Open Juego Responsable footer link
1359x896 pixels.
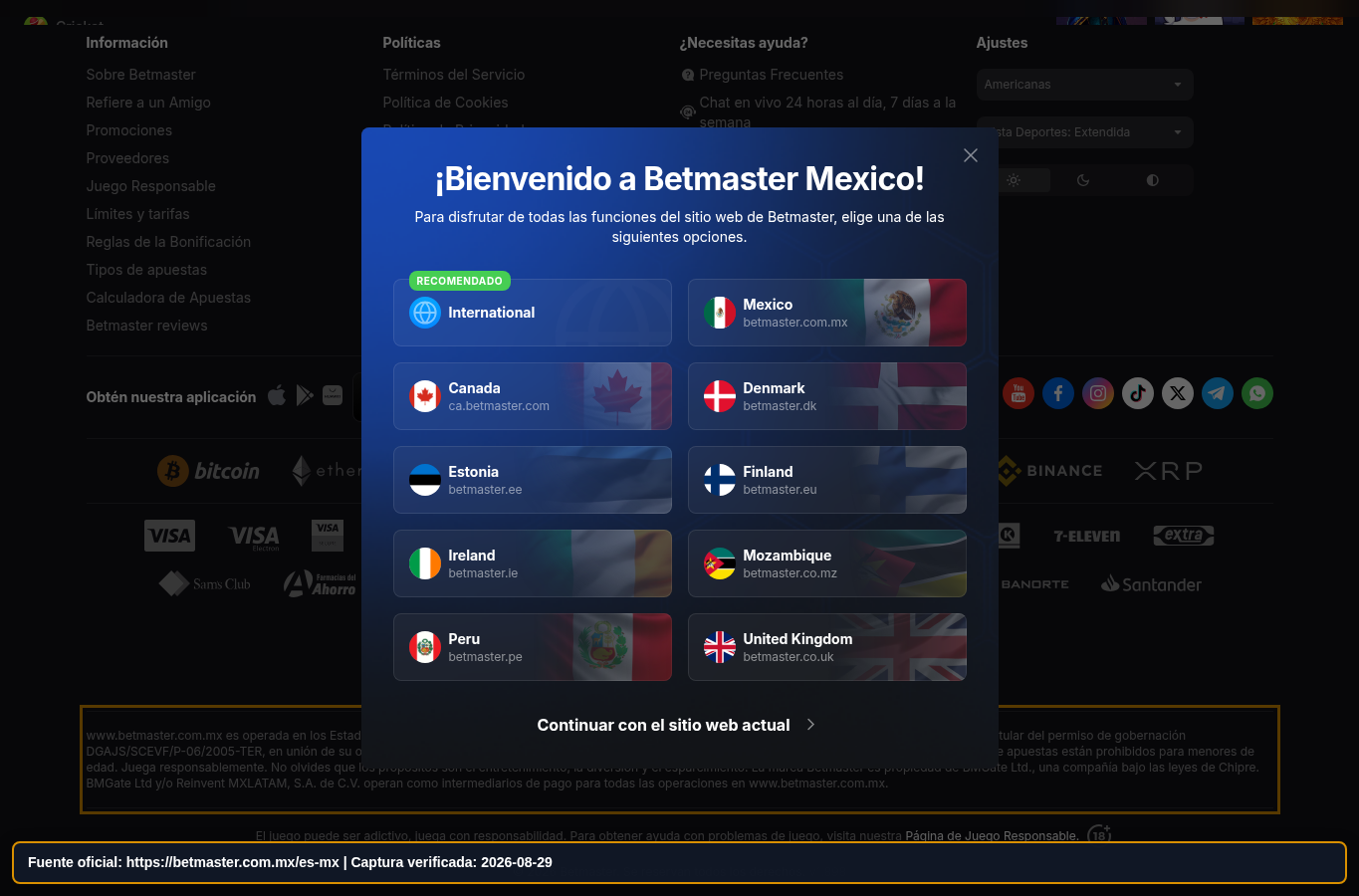click(150, 186)
